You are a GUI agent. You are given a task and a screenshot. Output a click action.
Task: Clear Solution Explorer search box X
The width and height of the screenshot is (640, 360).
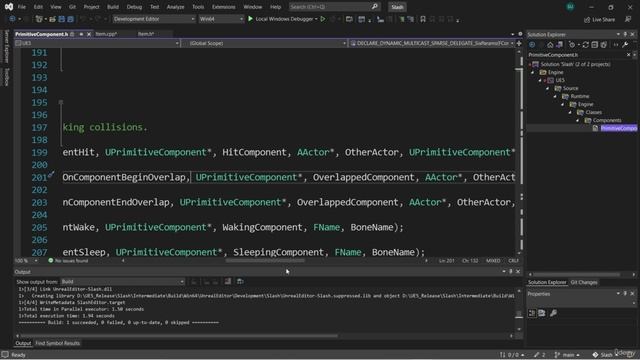coord(629,55)
